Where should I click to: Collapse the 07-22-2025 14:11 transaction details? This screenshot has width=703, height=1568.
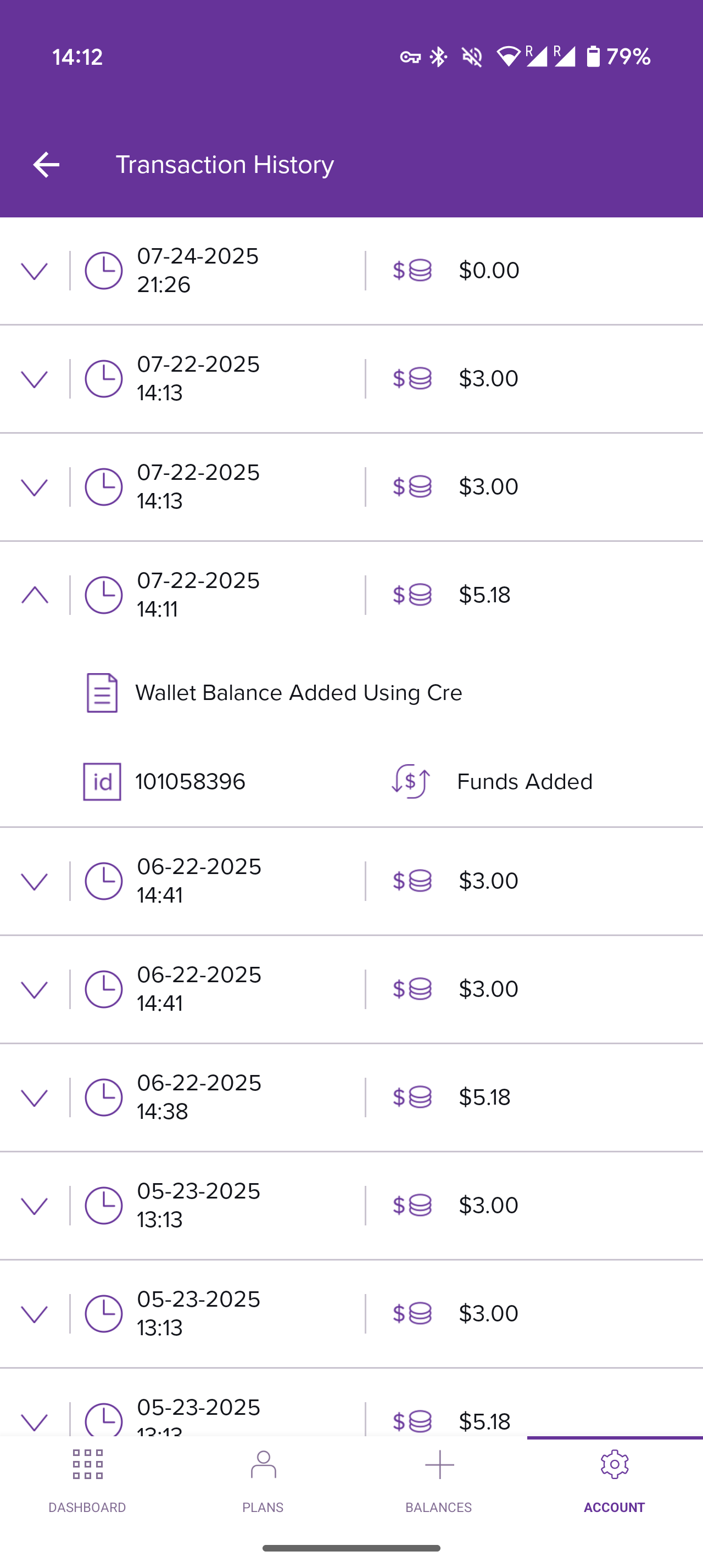34,595
